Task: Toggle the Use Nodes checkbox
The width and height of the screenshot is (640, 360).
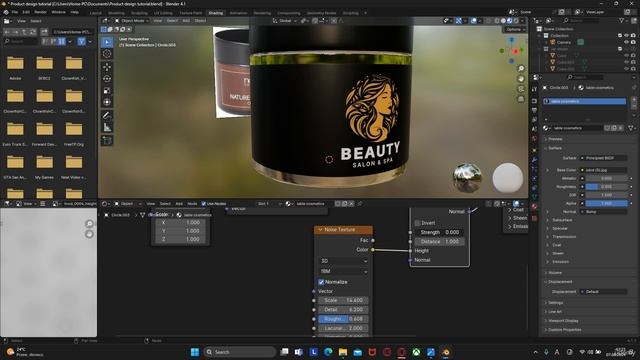Action: tap(204, 204)
